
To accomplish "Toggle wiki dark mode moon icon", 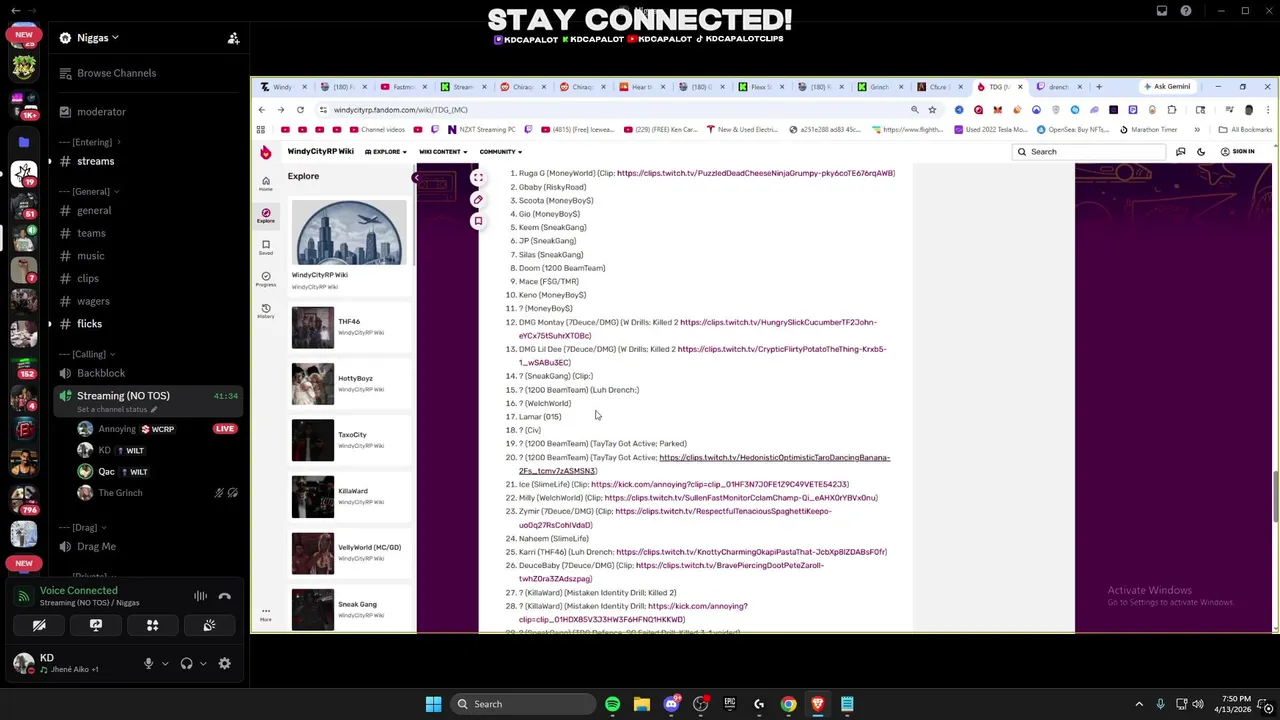I will coord(1201,152).
